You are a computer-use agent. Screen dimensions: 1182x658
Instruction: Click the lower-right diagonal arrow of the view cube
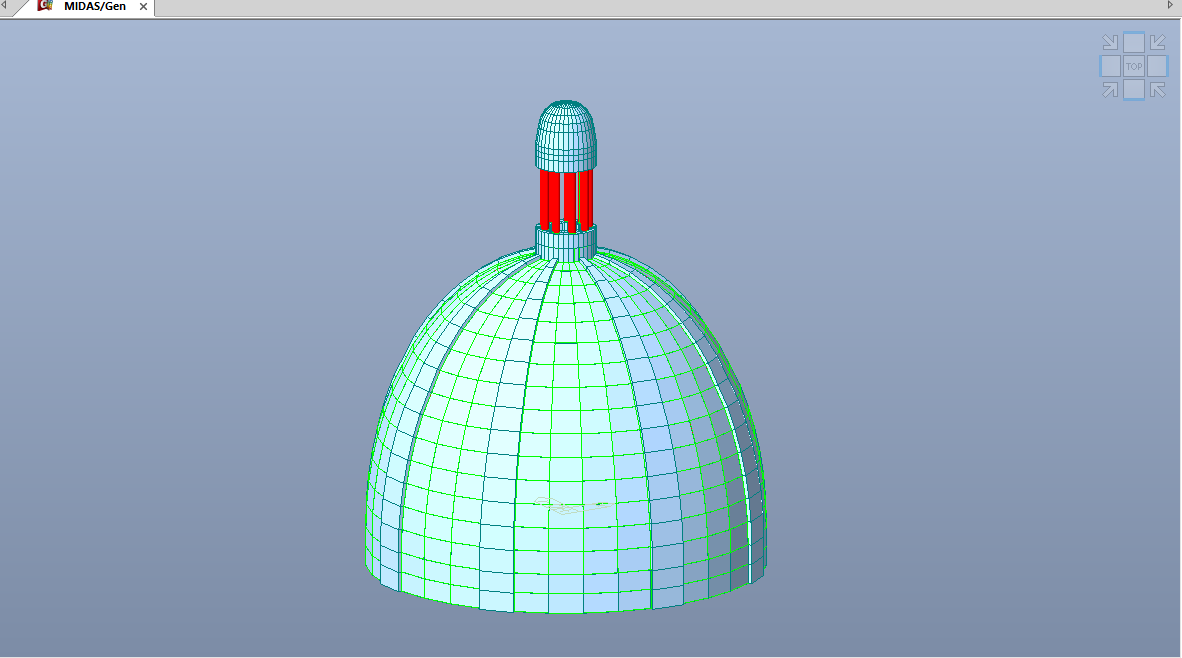(1158, 90)
